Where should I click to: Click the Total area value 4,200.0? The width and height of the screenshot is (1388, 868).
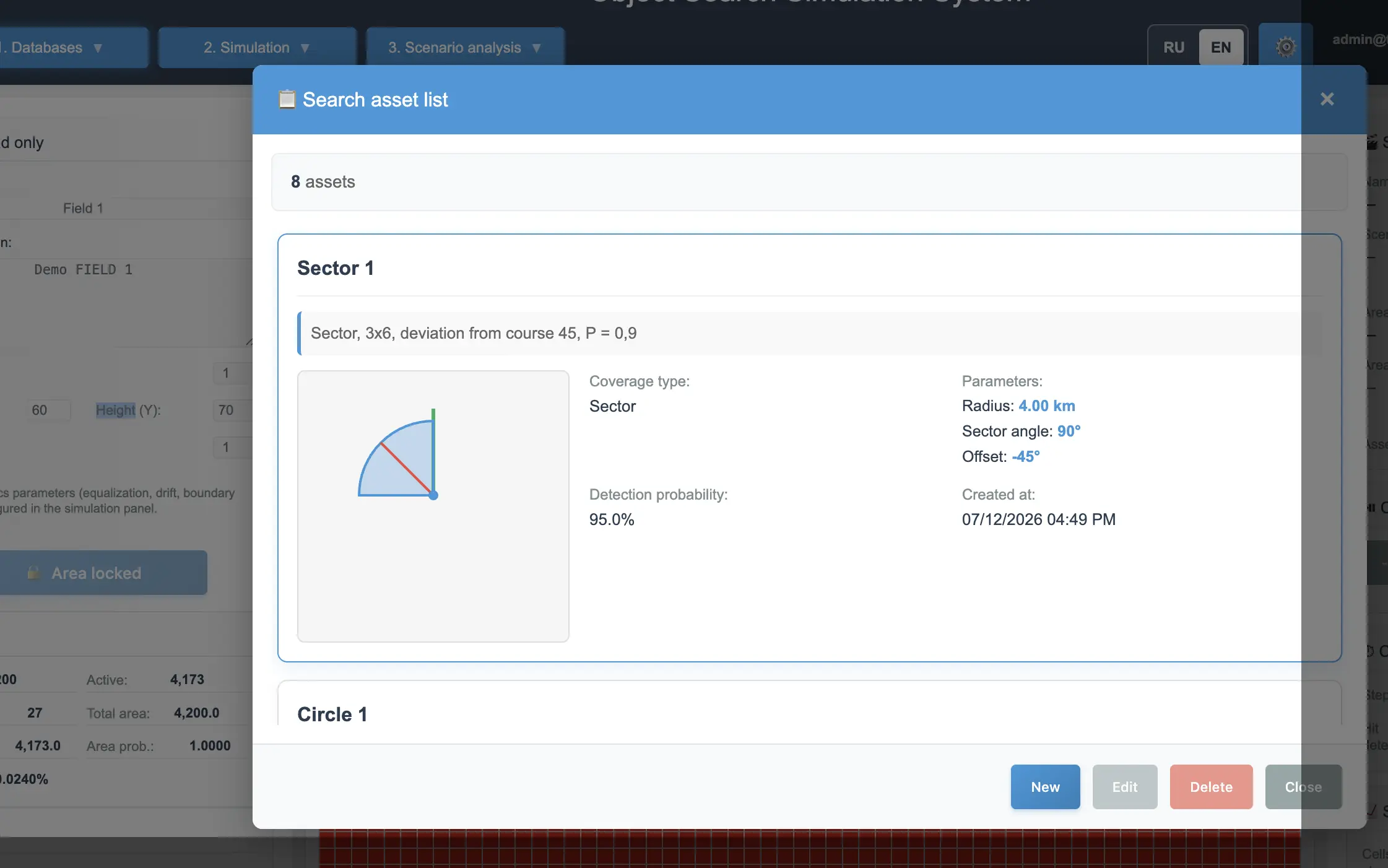point(196,713)
